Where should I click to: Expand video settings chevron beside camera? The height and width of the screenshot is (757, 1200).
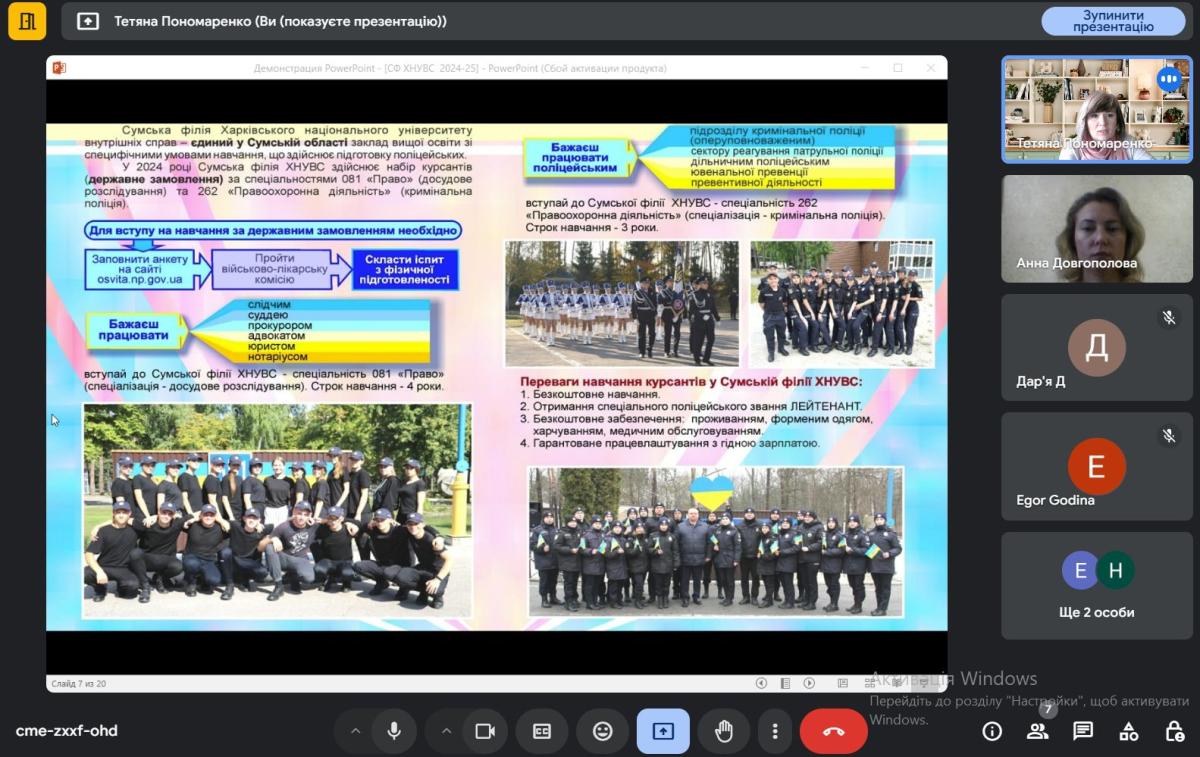(x=446, y=731)
